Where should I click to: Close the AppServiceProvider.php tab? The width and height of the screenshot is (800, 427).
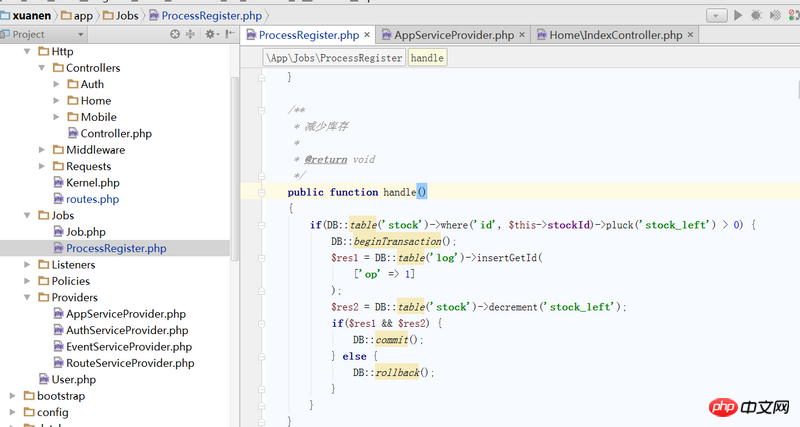[523, 35]
